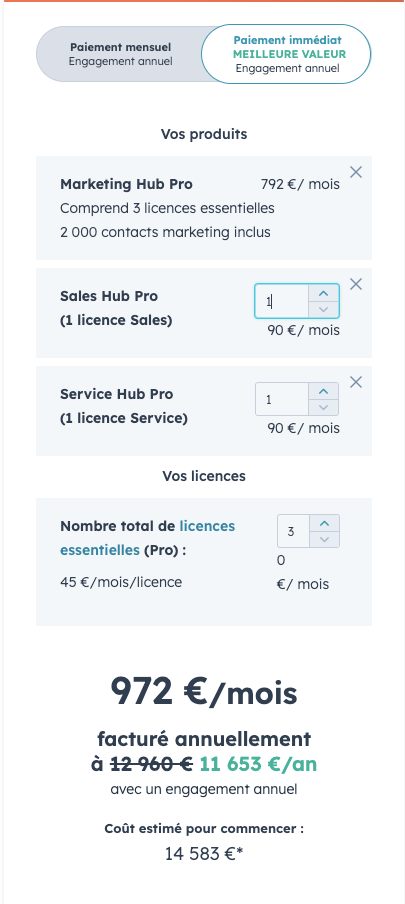Screen dimensions: 405x904
Task: Click the 972 €/mois total
Action: [x=204, y=691]
